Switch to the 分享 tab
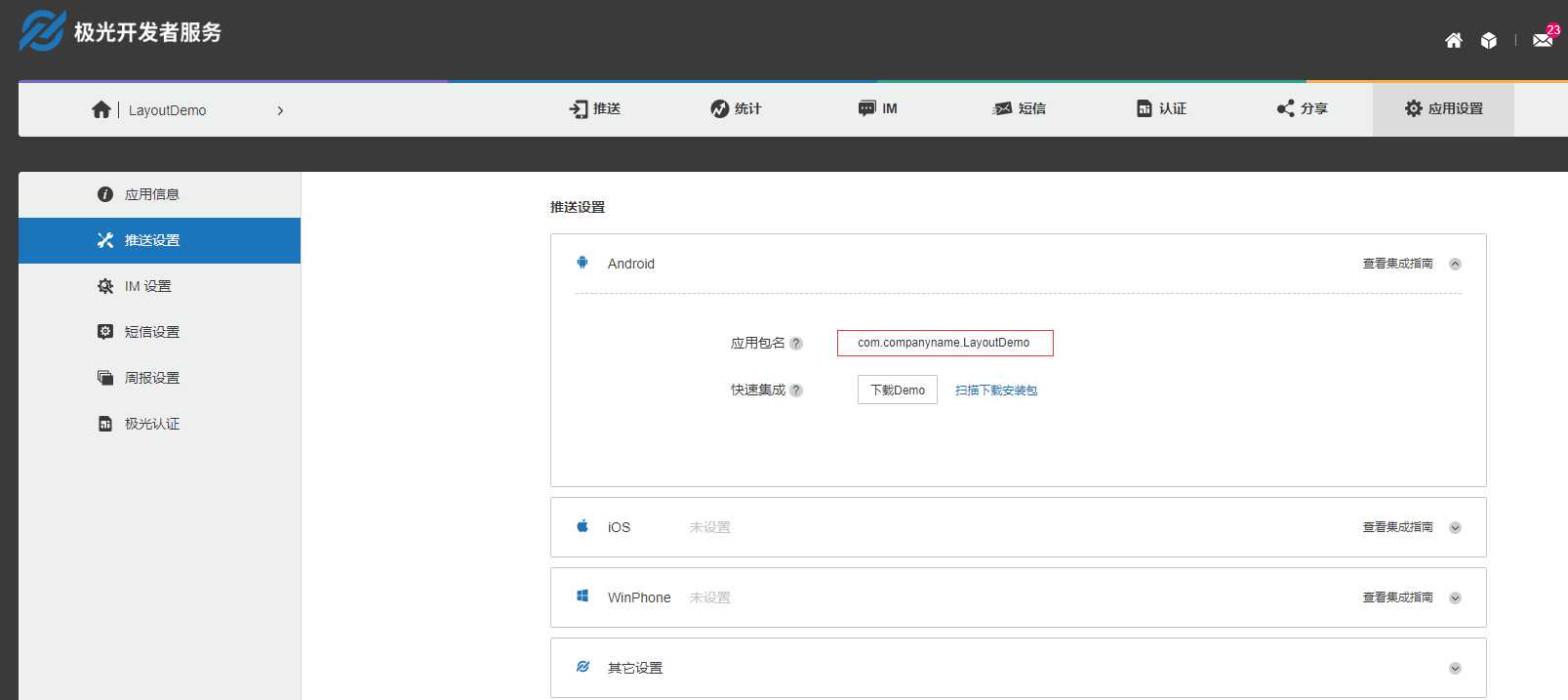This screenshot has width=1568, height=700. click(x=1303, y=108)
